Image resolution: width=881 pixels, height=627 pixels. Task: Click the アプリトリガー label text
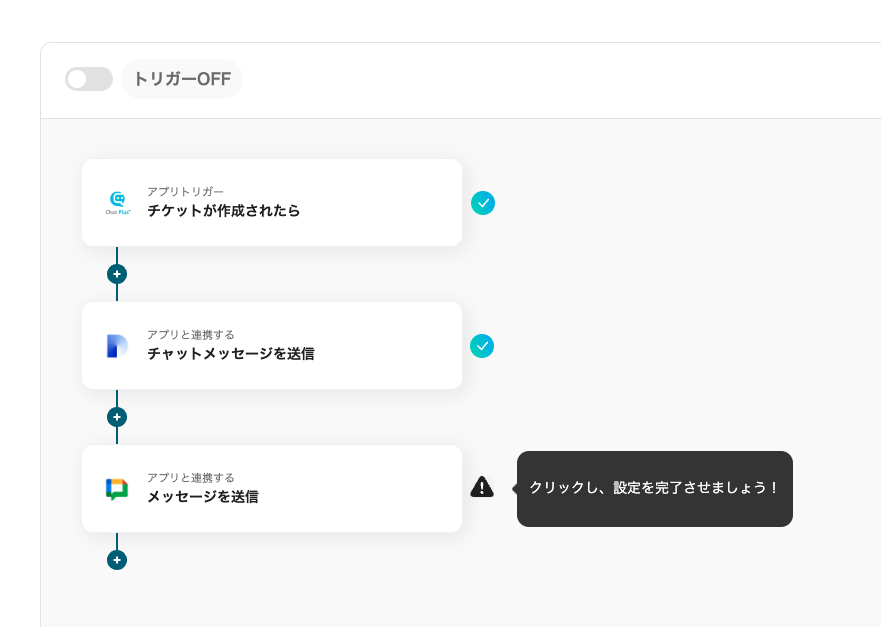click(x=186, y=191)
